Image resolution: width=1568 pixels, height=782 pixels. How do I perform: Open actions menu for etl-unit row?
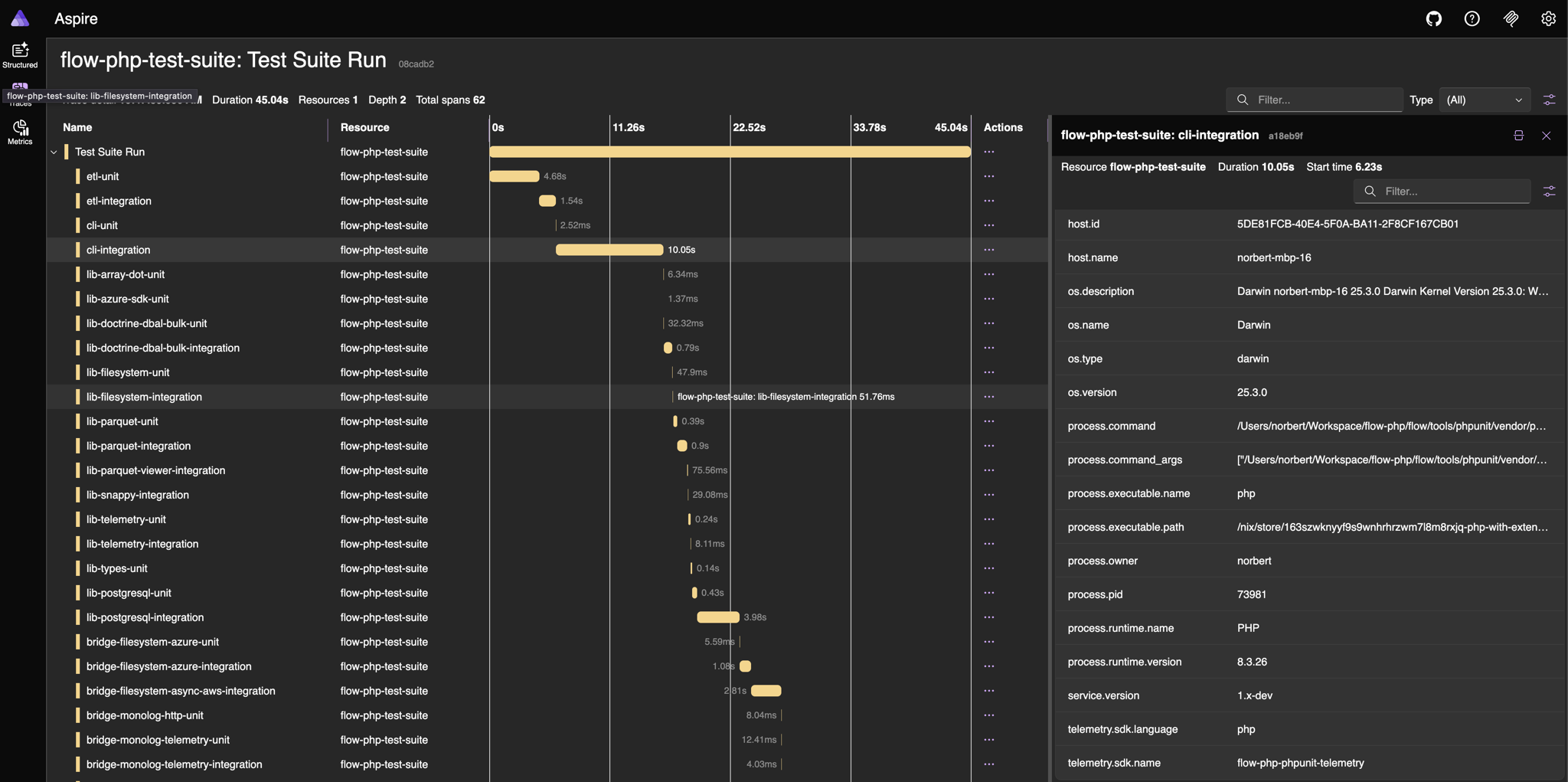pyautogui.click(x=988, y=176)
